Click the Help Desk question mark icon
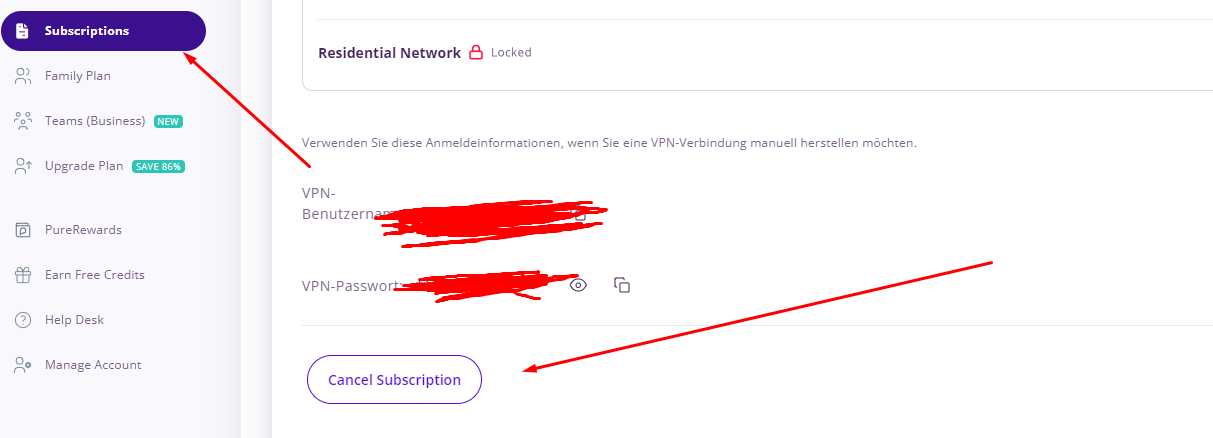Viewport: 1213px width, 438px height. click(x=23, y=320)
